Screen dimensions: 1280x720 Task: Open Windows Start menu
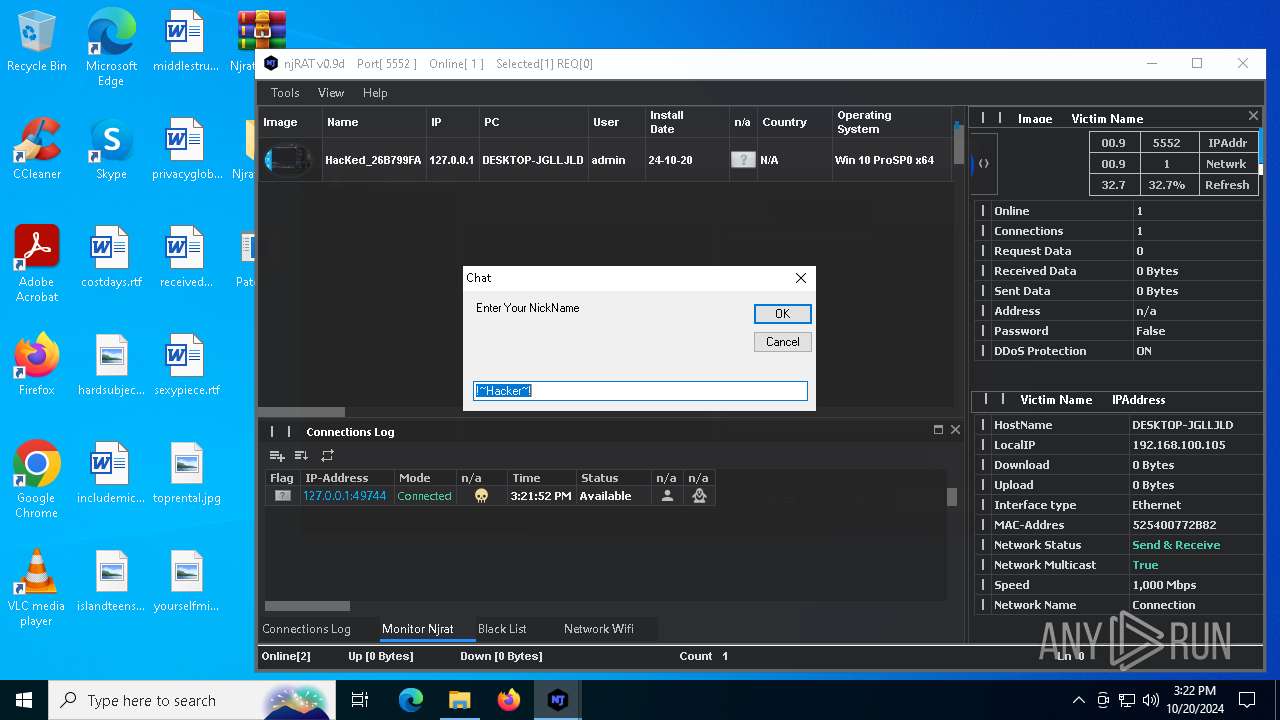coord(24,700)
